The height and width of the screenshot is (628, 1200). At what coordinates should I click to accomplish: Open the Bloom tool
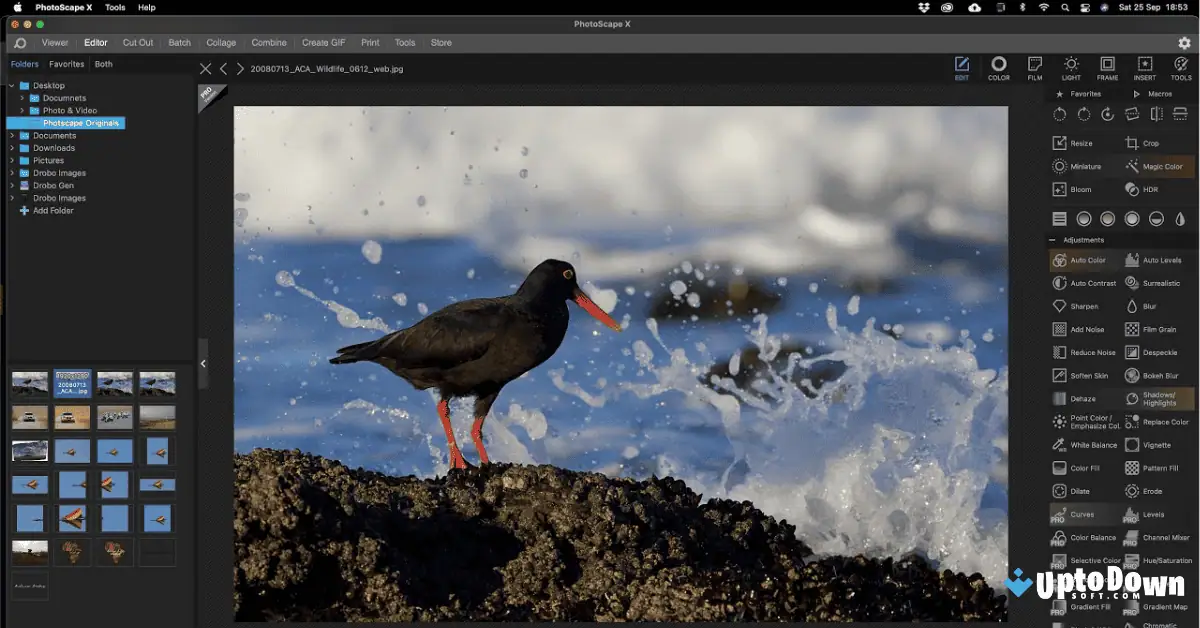pyautogui.click(x=1083, y=189)
